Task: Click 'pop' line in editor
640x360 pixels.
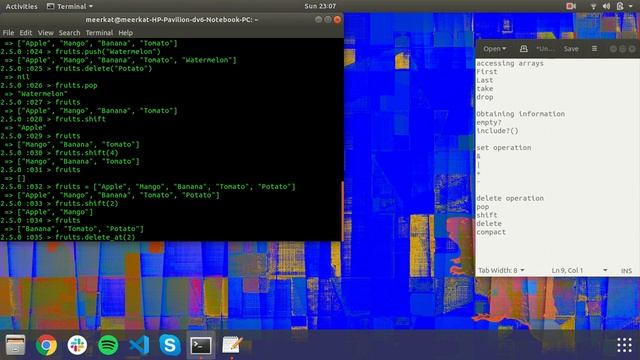Action: pyautogui.click(x=482, y=207)
